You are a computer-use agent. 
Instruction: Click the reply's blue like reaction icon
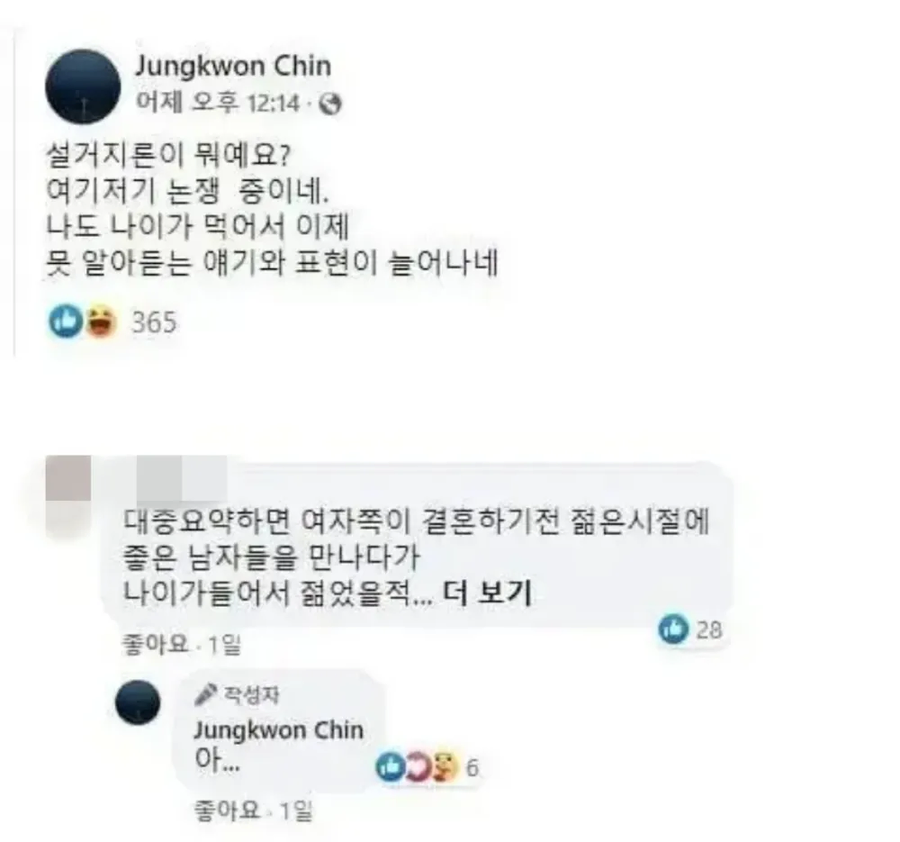390,767
